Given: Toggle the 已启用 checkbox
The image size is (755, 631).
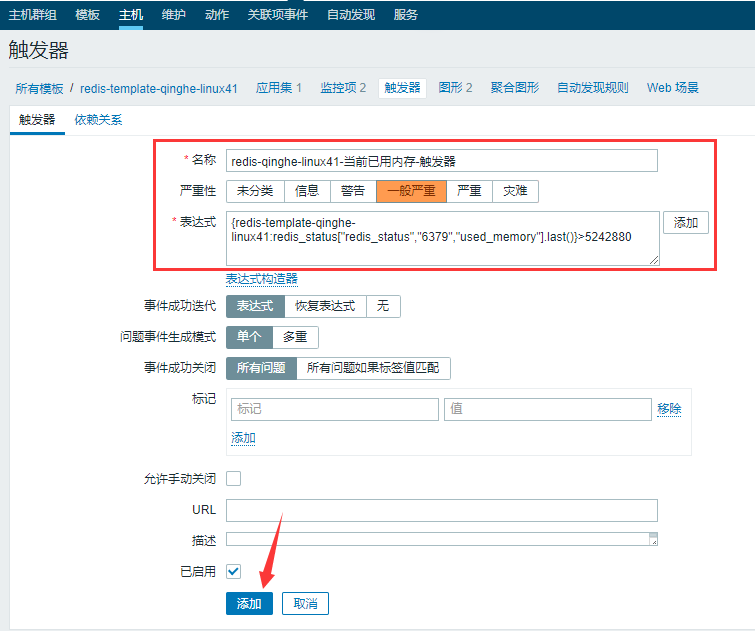Looking at the screenshot, I should pos(234,572).
